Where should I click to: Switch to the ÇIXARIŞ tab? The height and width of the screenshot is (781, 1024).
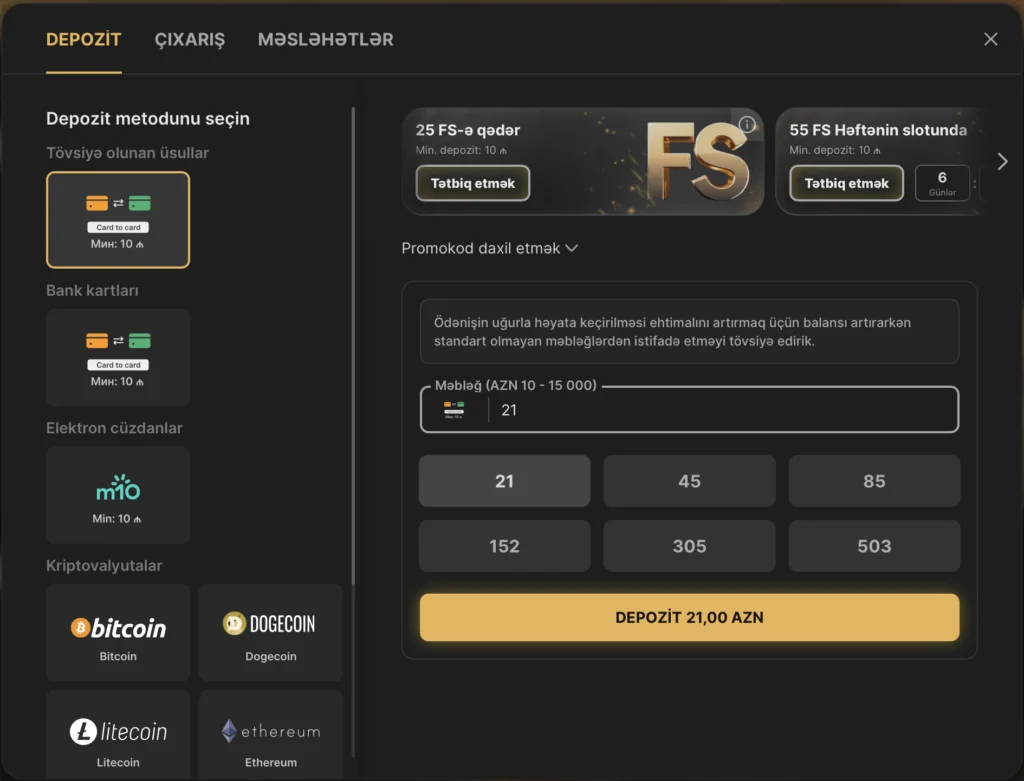click(189, 39)
